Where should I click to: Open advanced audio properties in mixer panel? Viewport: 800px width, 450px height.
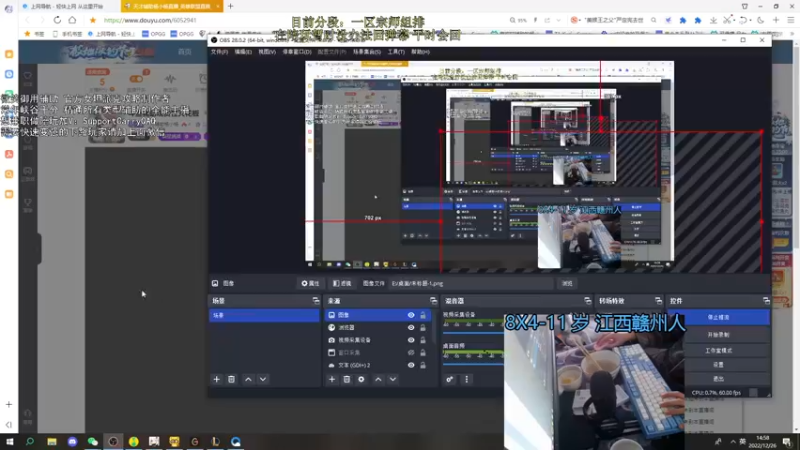[449, 380]
